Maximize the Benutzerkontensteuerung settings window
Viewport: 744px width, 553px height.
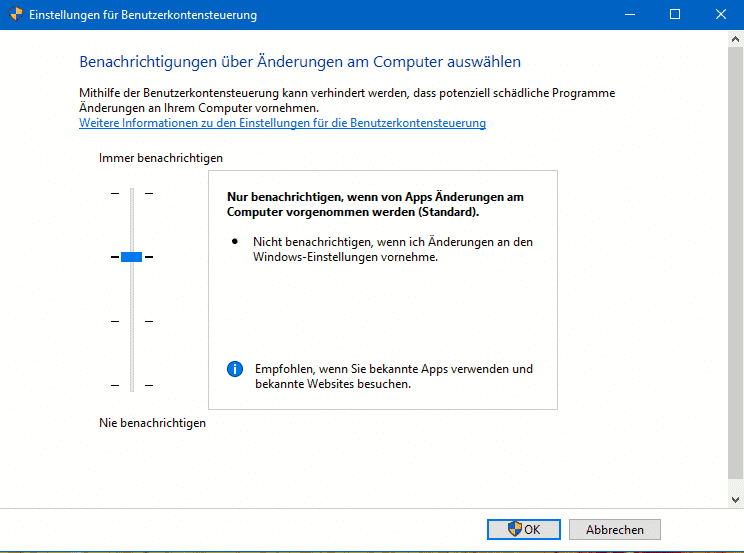click(674, 15)
